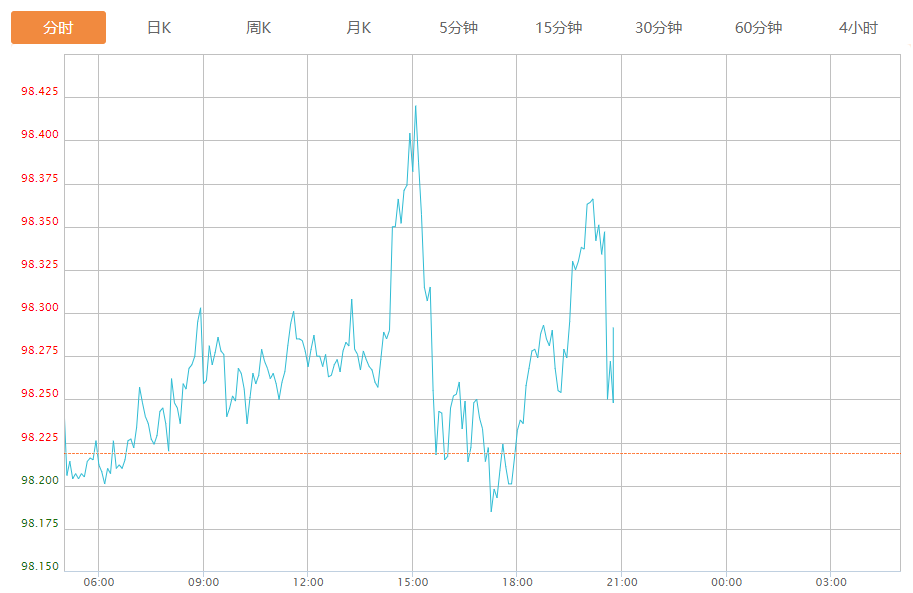Click the 03:00 time axis label

coord(831,582)
